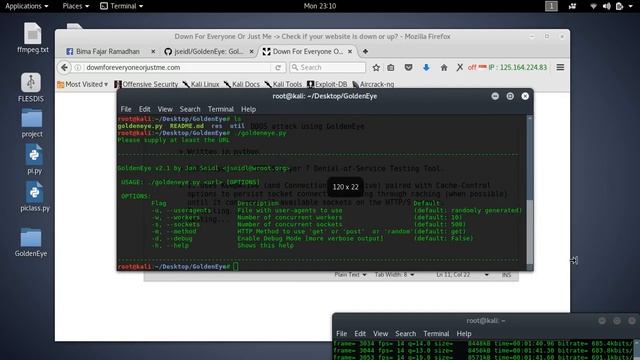Screen dimensions: 640x360
Task: Open FLESDIS desktop USB icon
Action: [31, 87]
